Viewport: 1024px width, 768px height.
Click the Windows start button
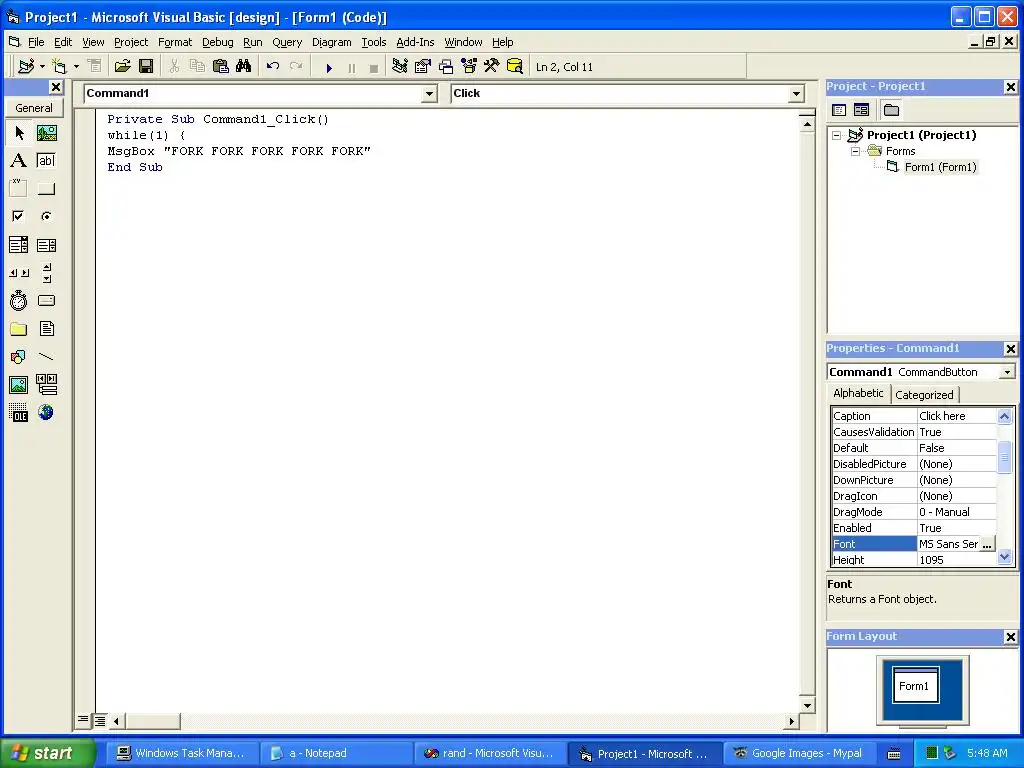pyautogui.click(x=48, y=753)
